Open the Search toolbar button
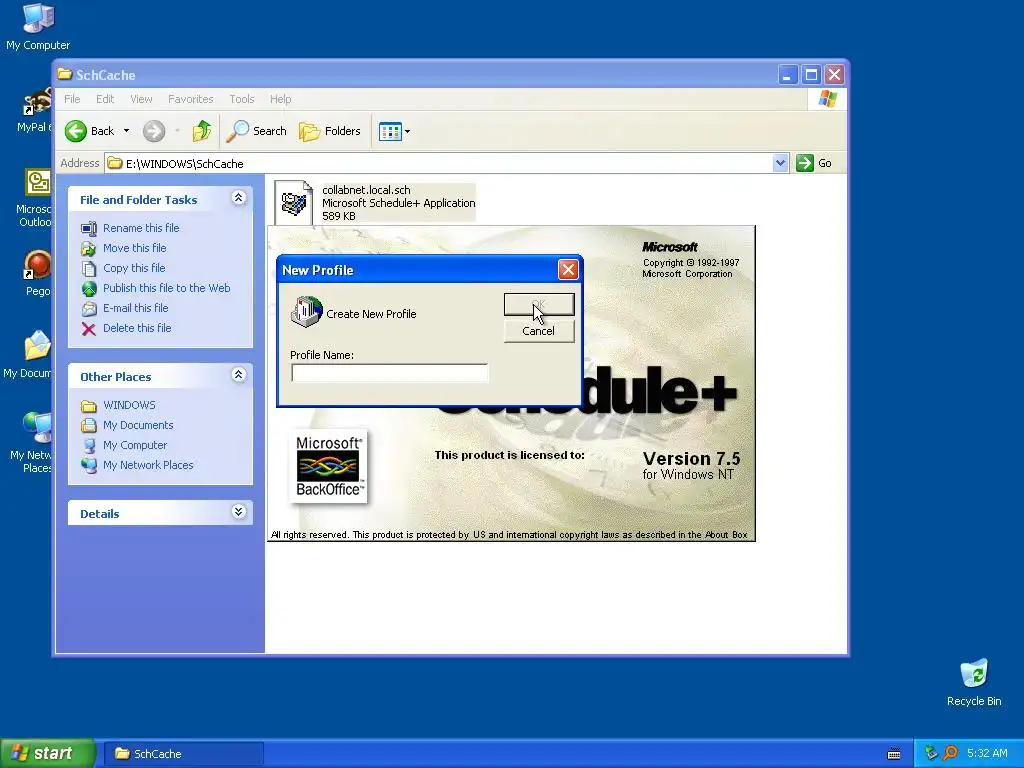 [257, 131]
